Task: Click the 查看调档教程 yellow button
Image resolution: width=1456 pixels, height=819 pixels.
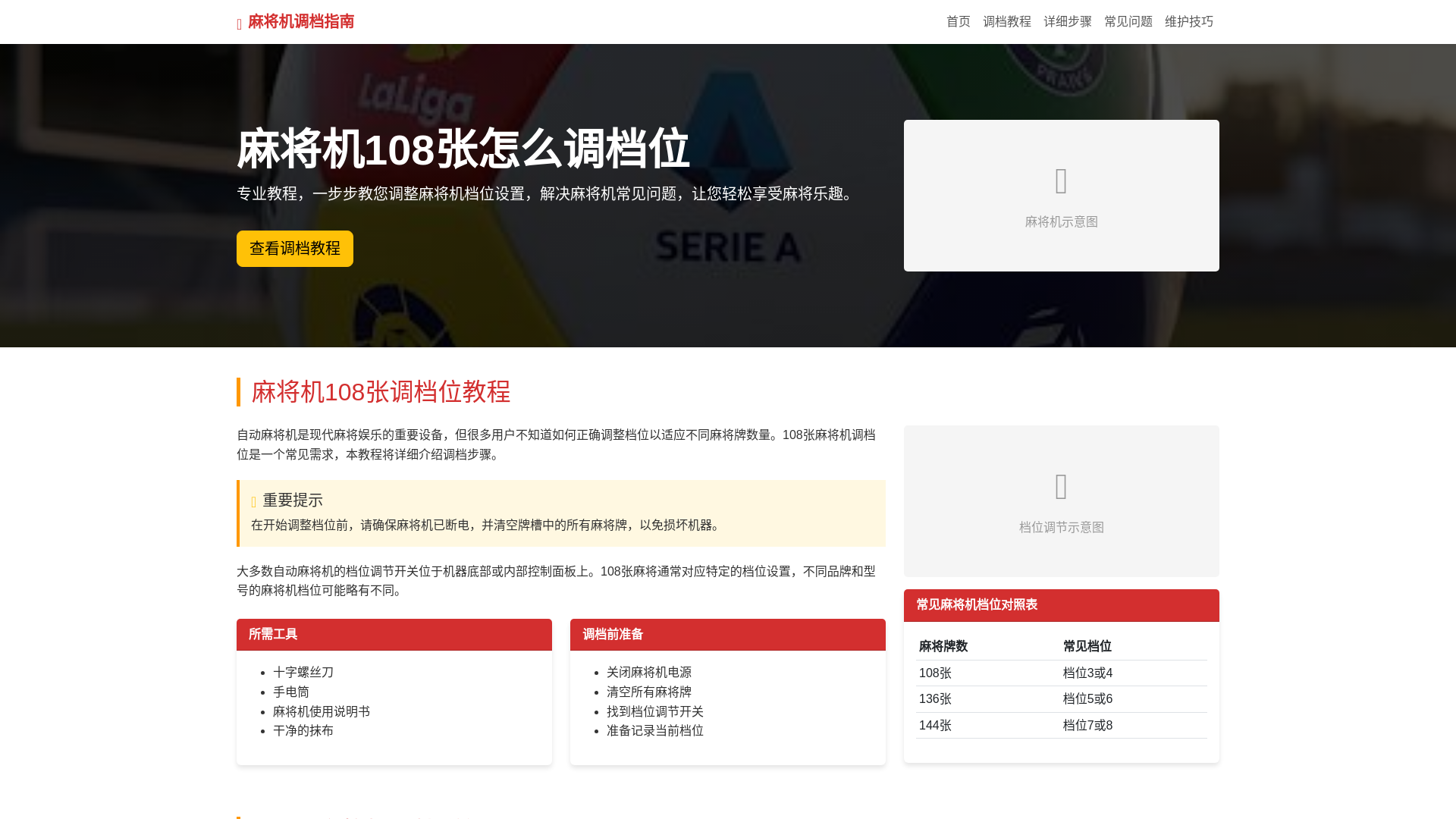Action: pos(295,249)
